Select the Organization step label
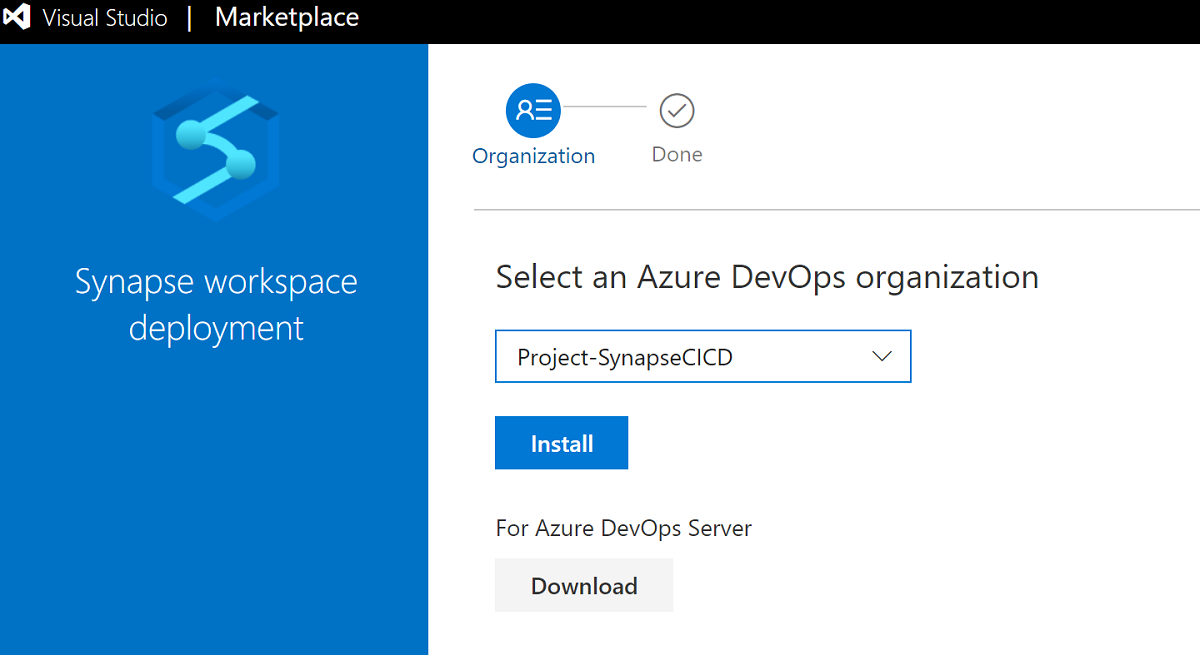The height and width of the screenshot is (655, 1200). pos(533,156)
